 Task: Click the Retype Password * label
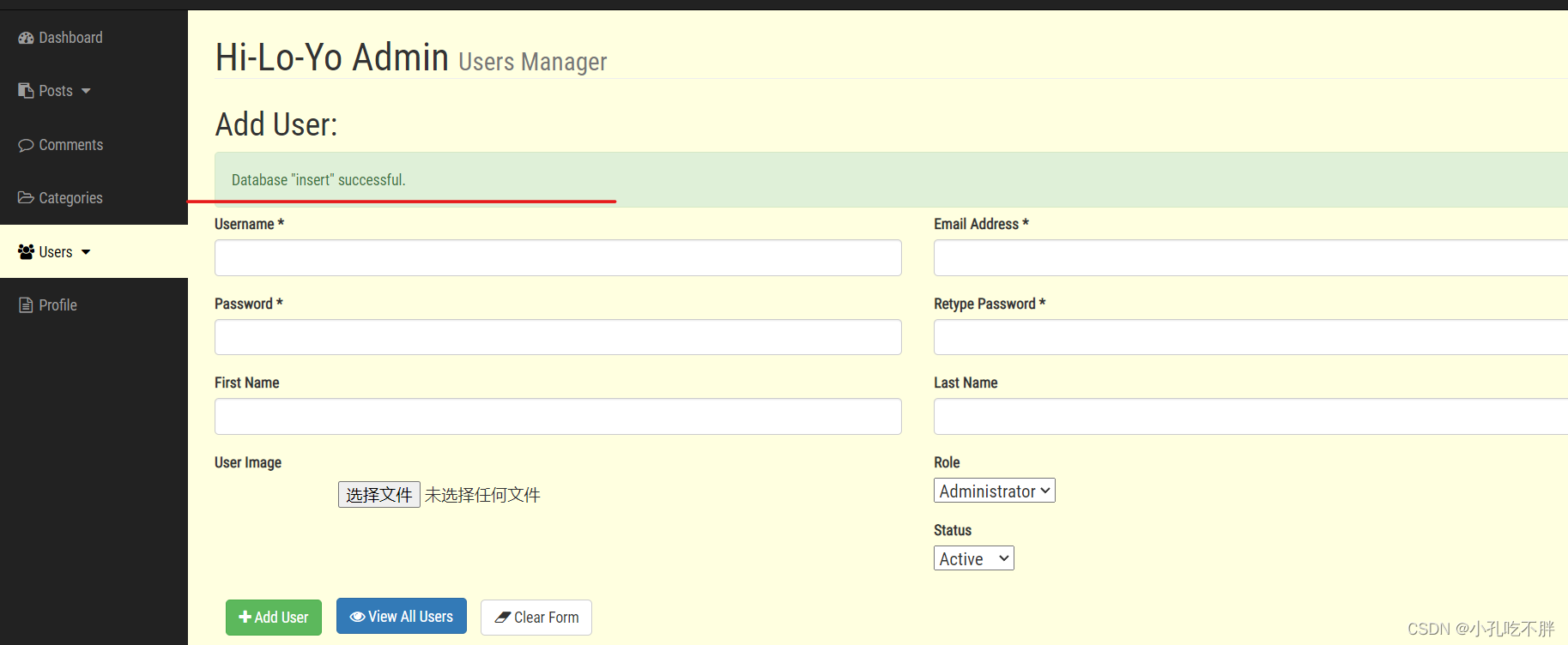coord(990,304)
